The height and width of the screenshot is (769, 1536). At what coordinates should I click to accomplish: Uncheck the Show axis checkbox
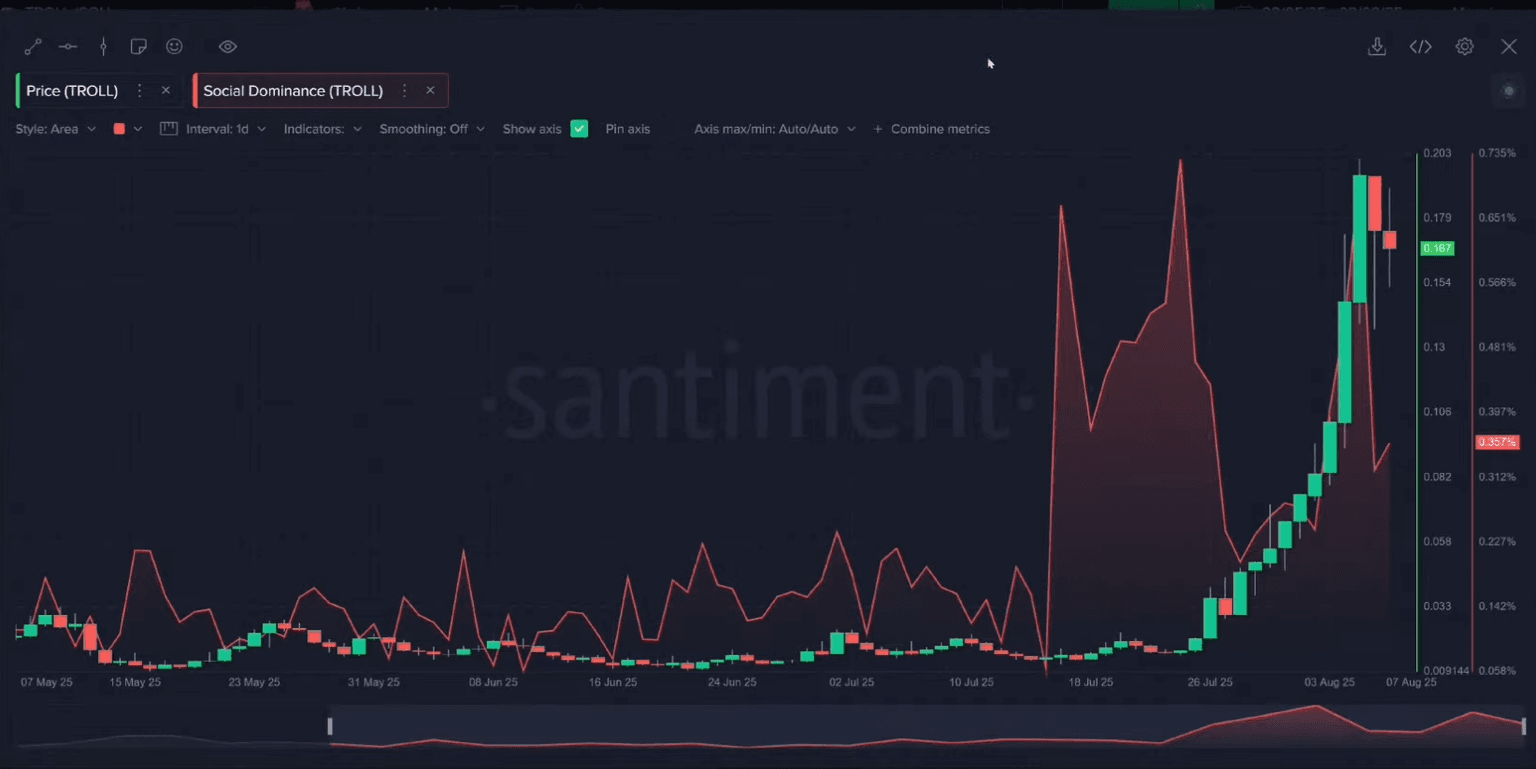pyautogui.click(x=579, y=129)
